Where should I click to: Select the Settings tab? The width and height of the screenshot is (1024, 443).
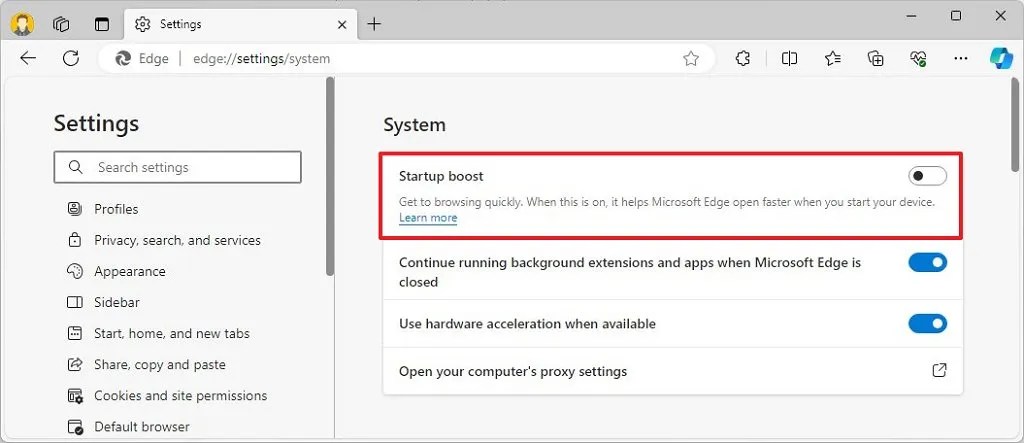(240, 24)
